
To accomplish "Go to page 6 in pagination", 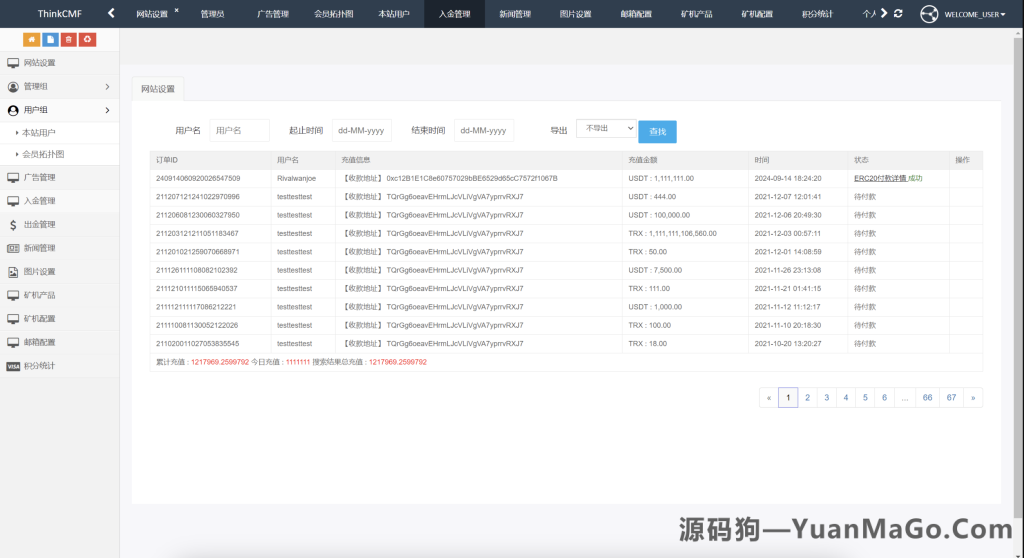I will [x=884, y=397].
